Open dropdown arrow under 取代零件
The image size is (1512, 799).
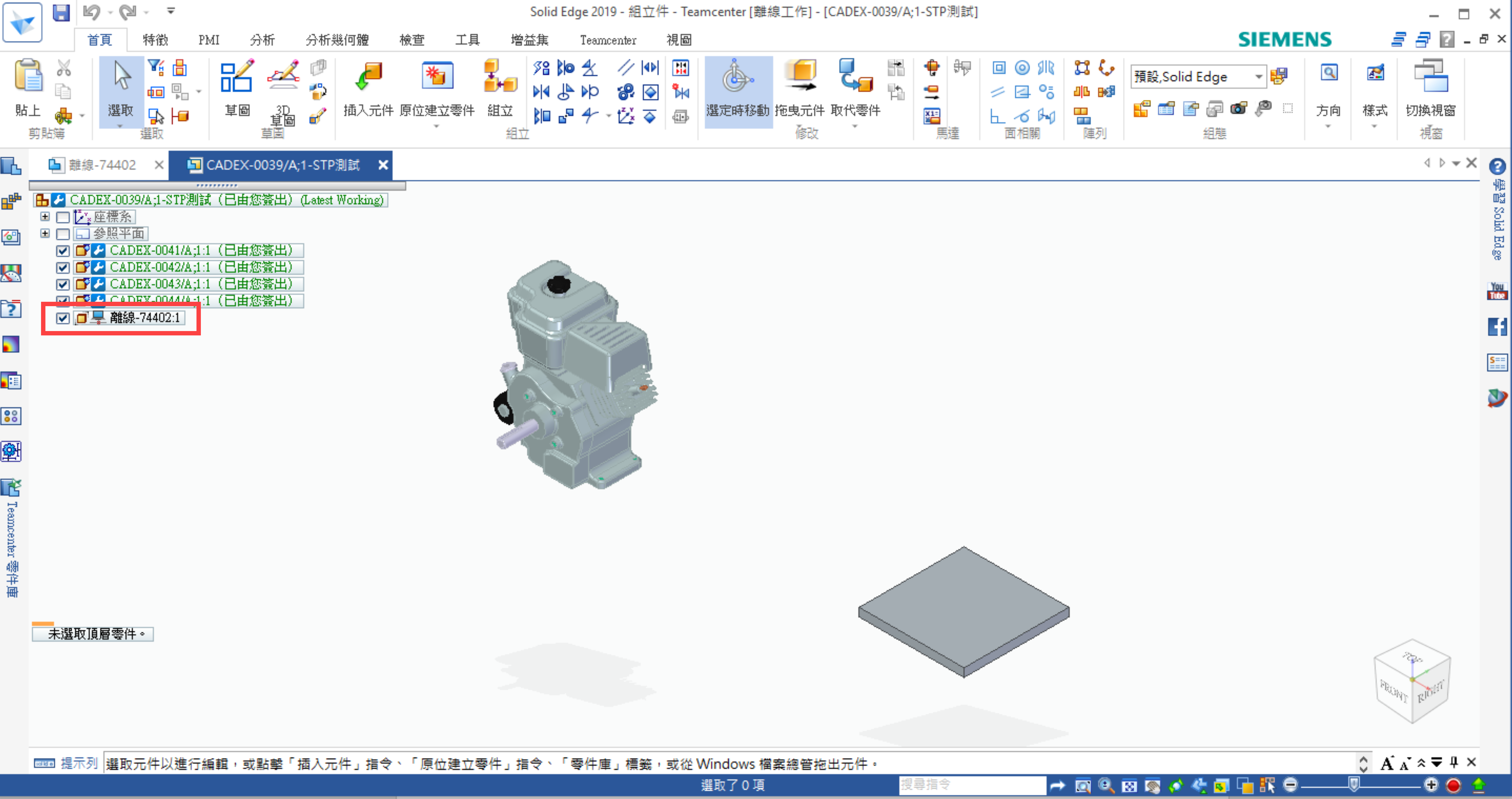(x=855, y=125)
